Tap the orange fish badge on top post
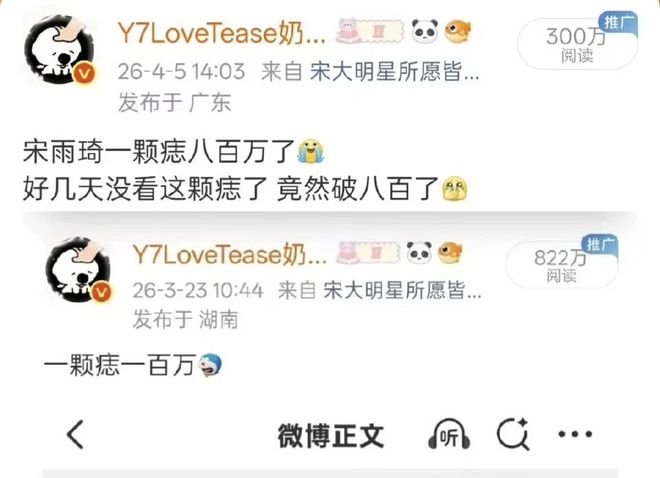This screenshot has width=660, height=478. coord(458,32)
